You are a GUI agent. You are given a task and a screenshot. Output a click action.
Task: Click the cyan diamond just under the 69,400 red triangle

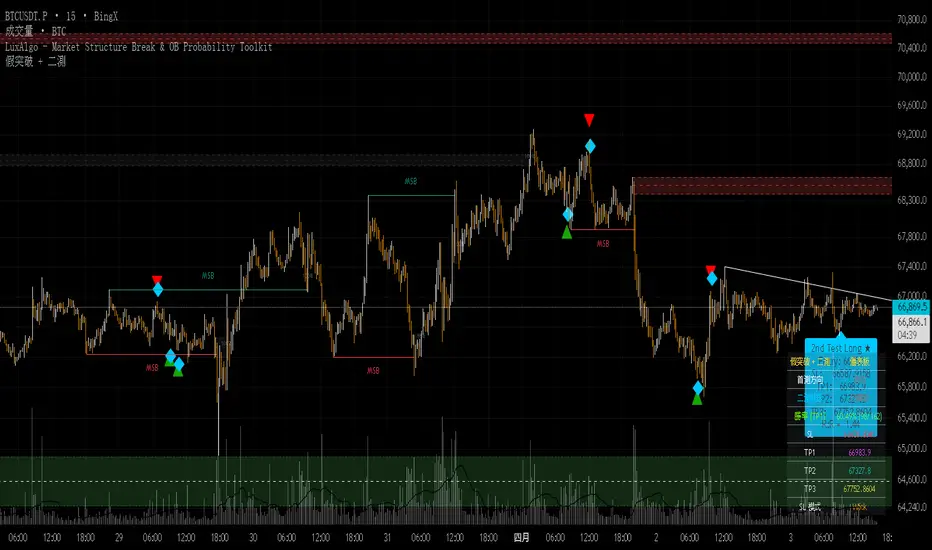tap(590, 146)
